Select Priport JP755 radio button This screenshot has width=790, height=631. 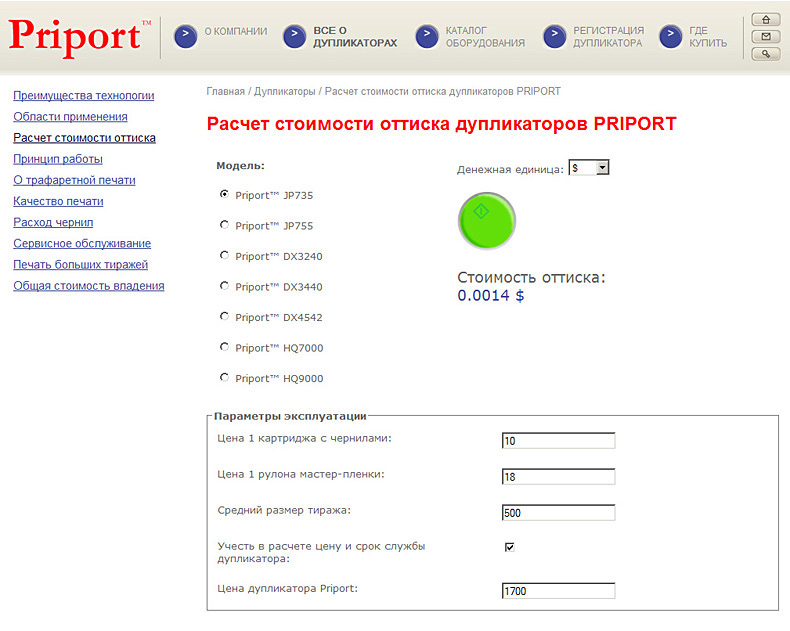coord(224,225)
